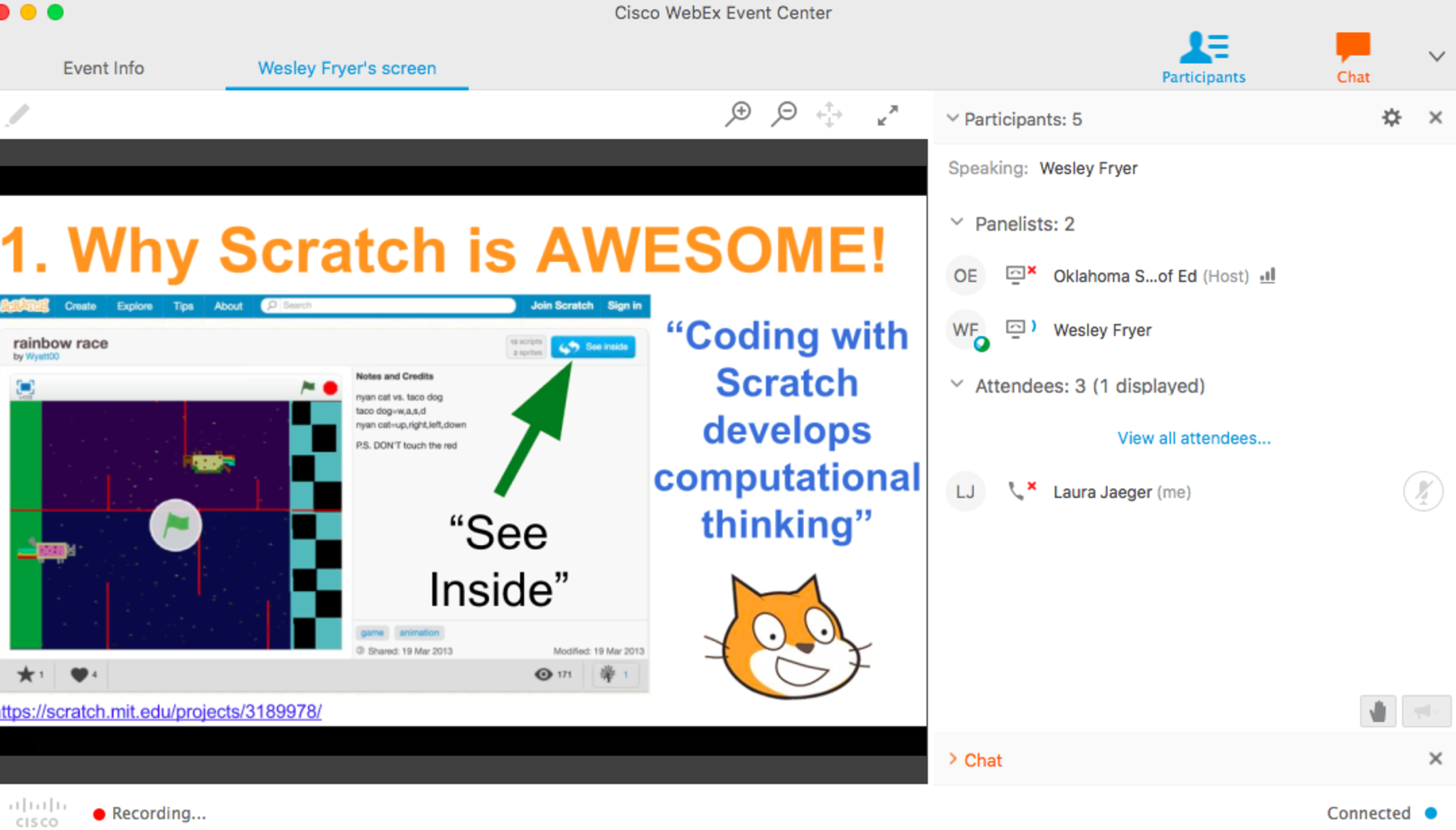Enter full screen with the expand arrows icon
This screenshot has width=1456, height=830.
[887, 115]
